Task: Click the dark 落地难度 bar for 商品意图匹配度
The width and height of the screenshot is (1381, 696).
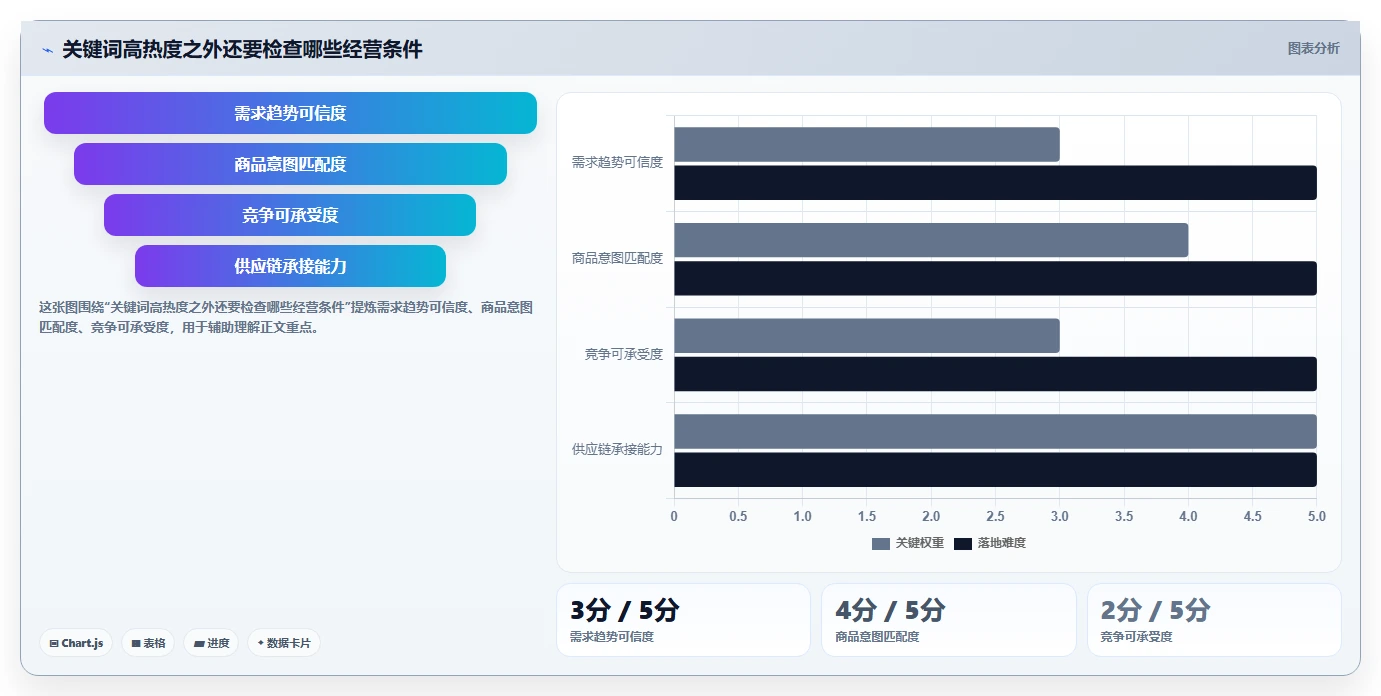Action: pyautogui.click(x=995, y=279)
